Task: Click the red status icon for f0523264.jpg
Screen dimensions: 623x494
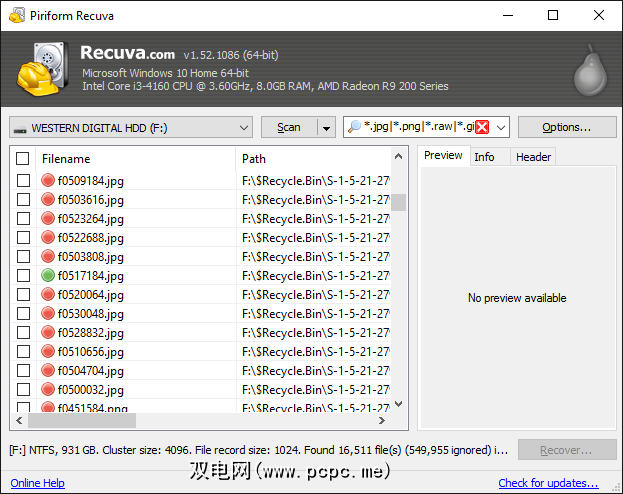Action: (48, 218)
